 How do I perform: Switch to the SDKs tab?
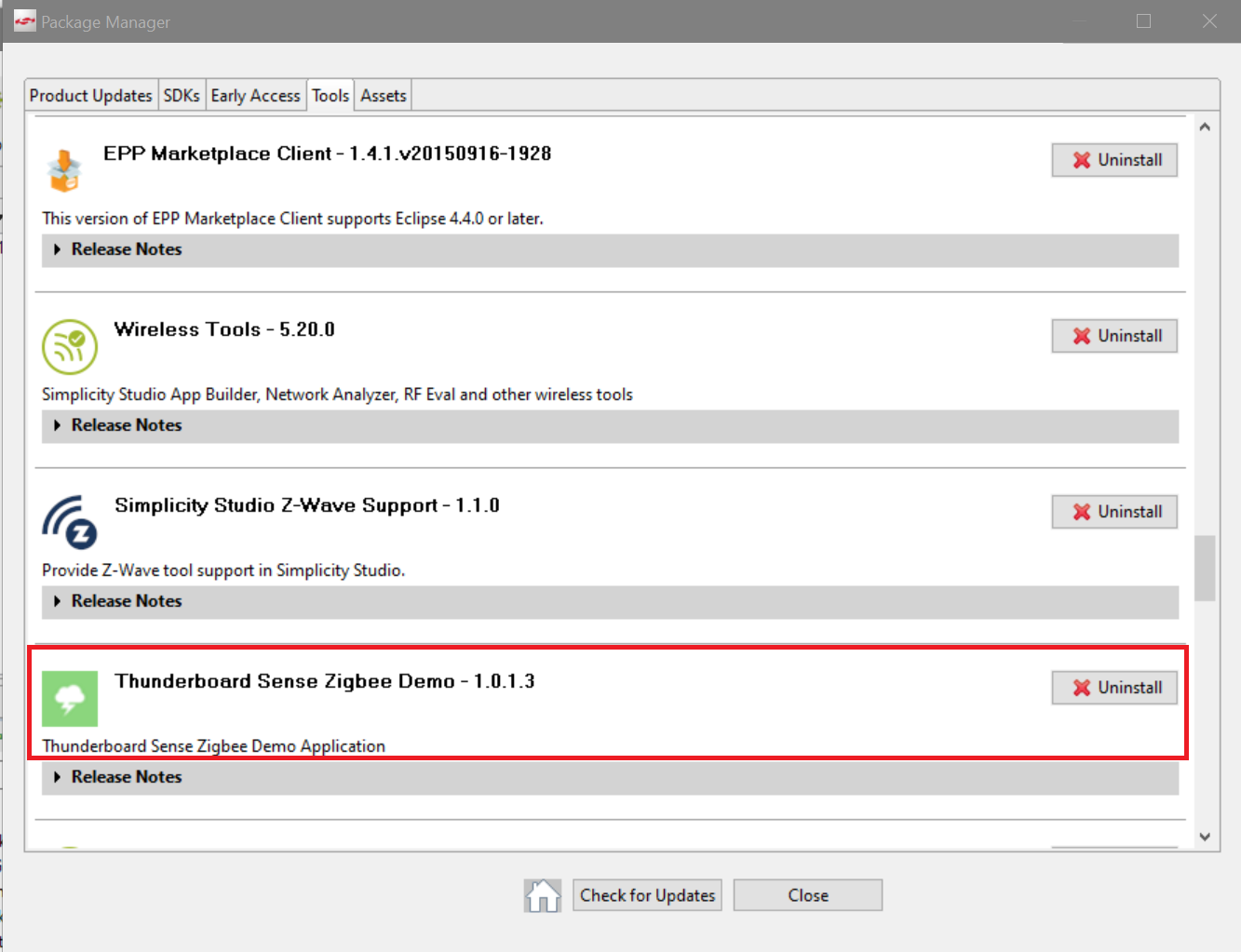pos(181,94)
